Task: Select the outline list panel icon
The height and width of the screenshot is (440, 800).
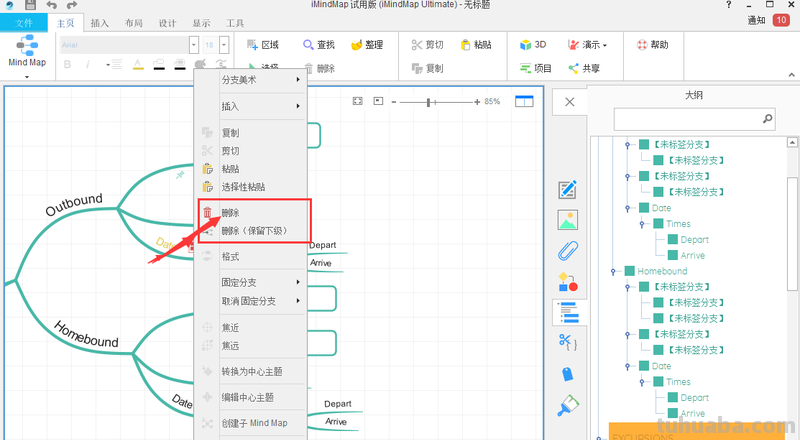Action: [569, 312]
